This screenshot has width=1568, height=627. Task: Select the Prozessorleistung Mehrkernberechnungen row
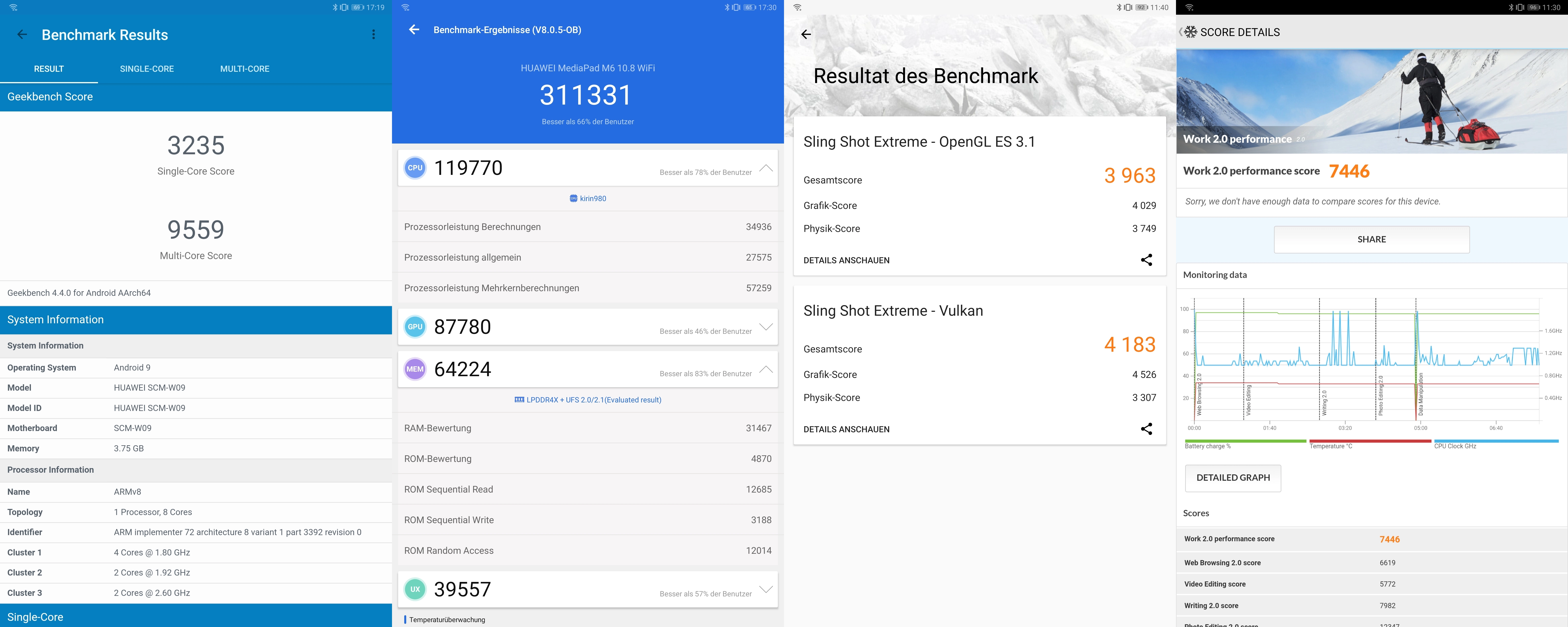point(588,288)
